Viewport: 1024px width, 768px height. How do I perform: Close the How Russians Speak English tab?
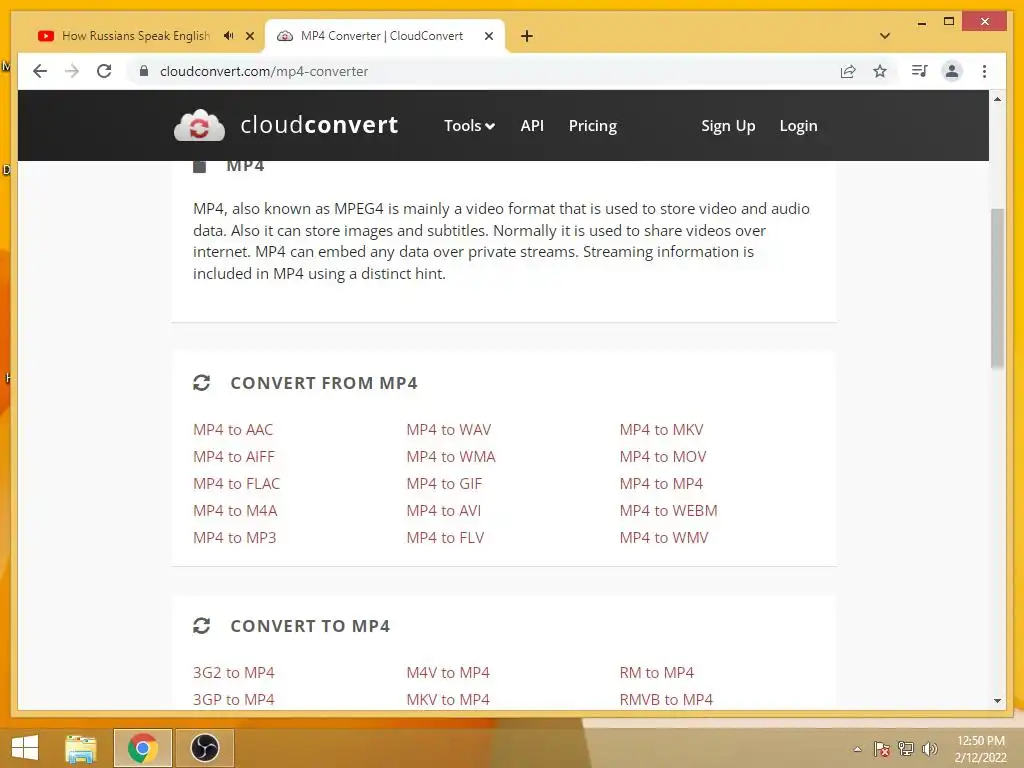point(249,36)
